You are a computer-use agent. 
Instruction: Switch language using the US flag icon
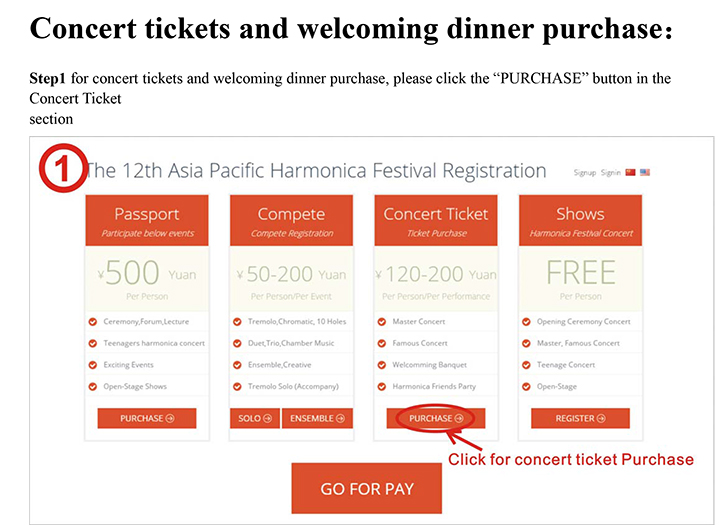(645, 172)
